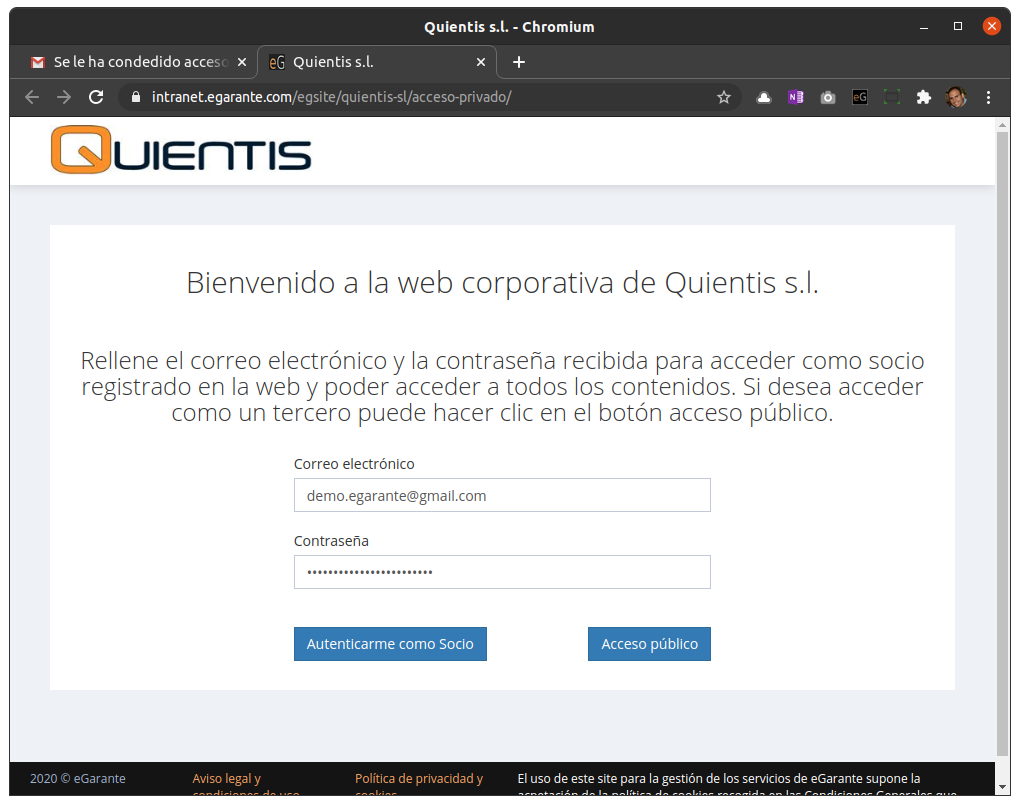Click the 'Contraseña' label

(331, 541)
